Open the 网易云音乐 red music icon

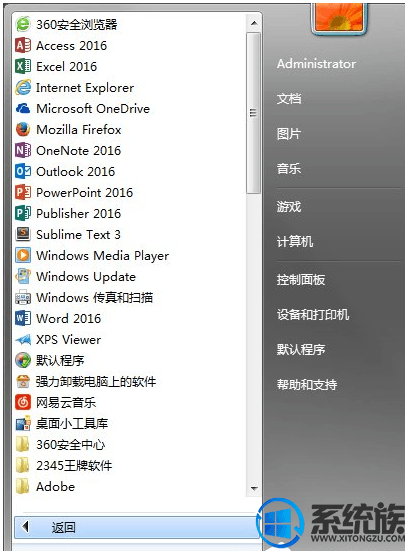click(23, 402)
